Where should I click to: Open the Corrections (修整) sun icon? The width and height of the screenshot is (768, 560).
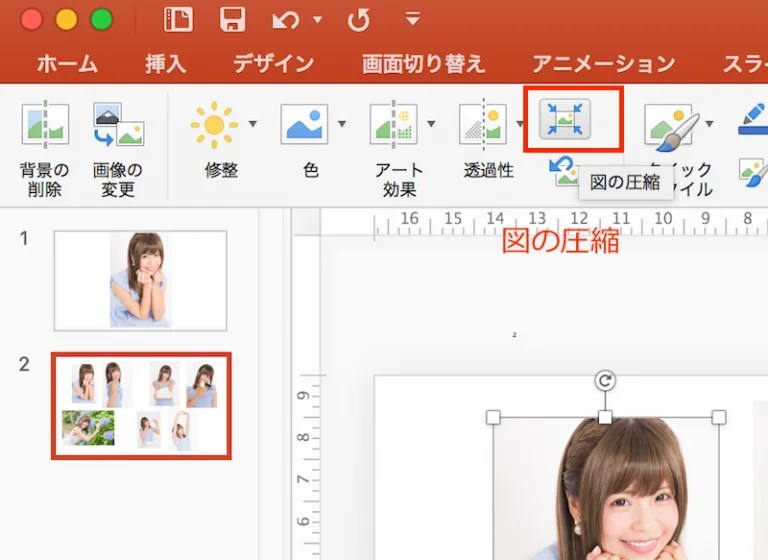pyautogui.click(x=214, y=125)
